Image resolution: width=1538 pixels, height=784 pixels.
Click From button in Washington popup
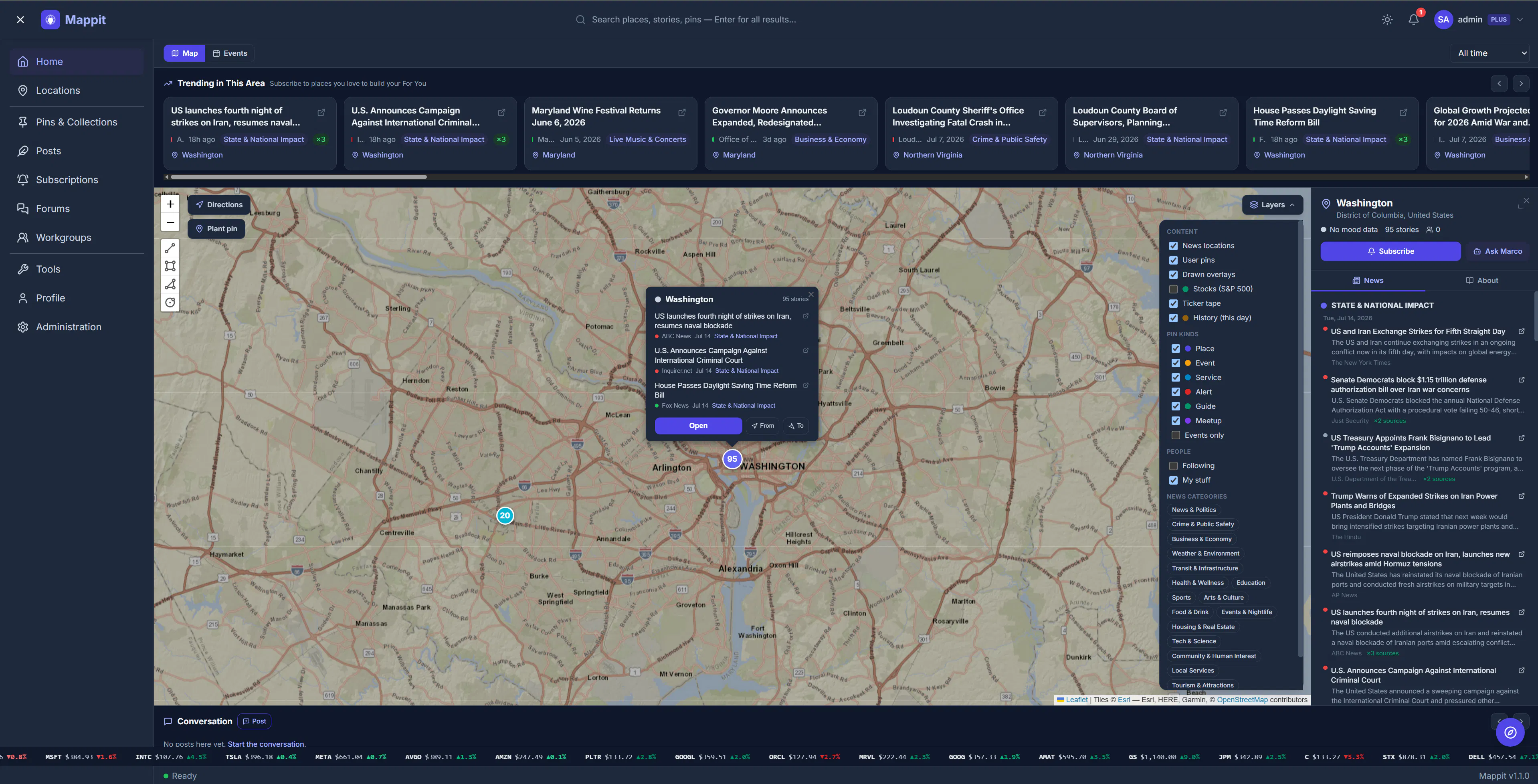coord(762,426)
